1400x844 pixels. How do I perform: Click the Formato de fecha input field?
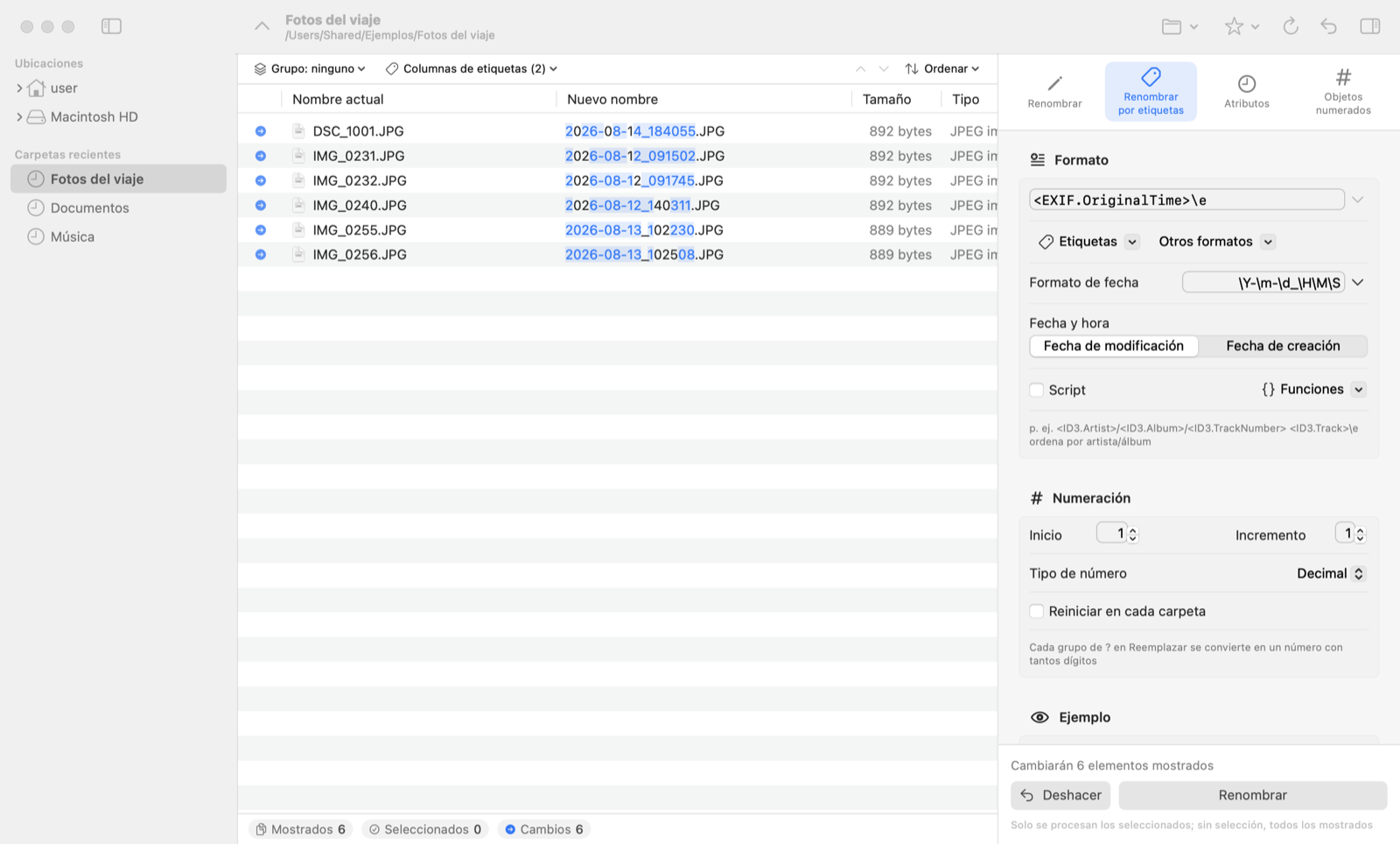[1263, 283]
